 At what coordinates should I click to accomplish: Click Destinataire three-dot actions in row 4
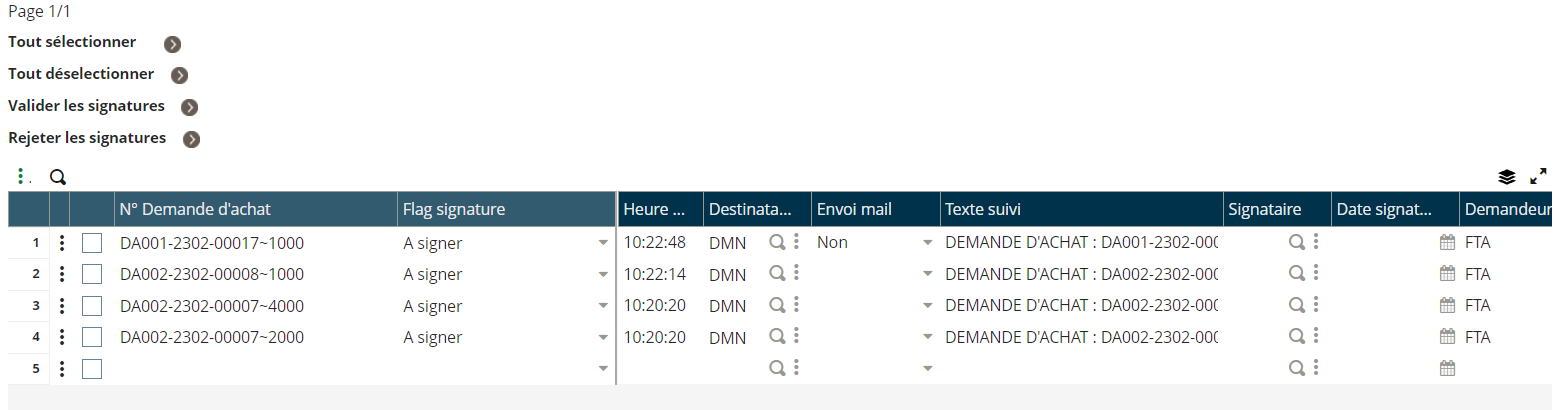796,337
